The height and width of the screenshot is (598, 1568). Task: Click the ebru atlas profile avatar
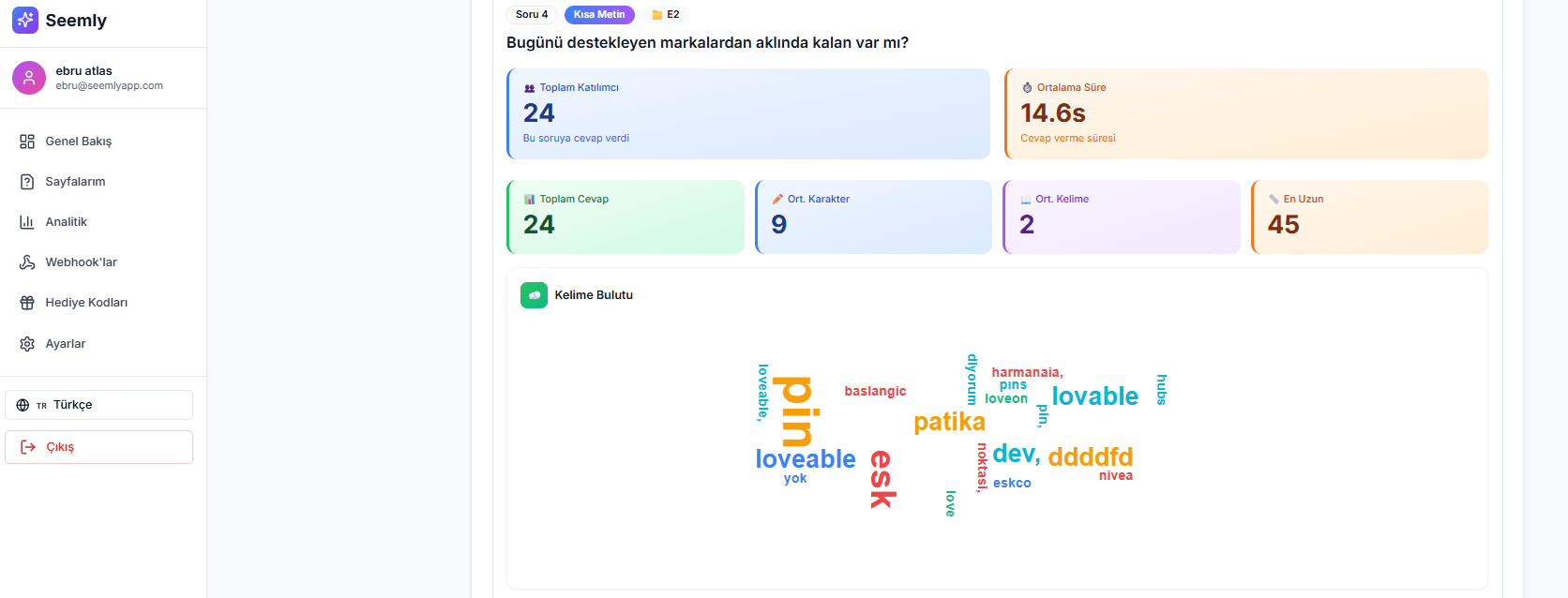click(29, 78)
